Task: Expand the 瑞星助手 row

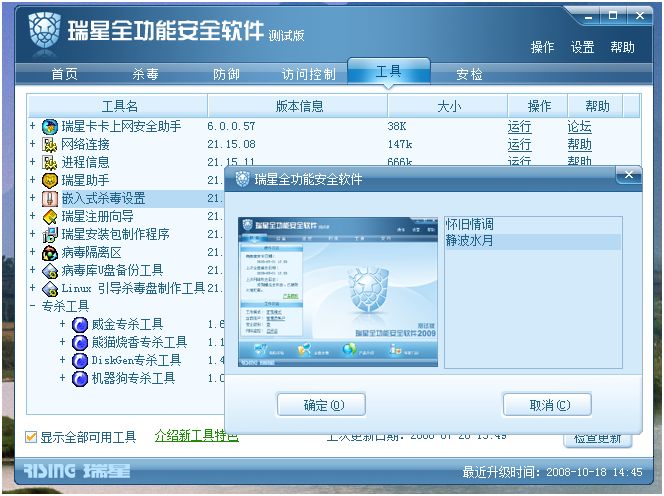Action: [33, 180]
